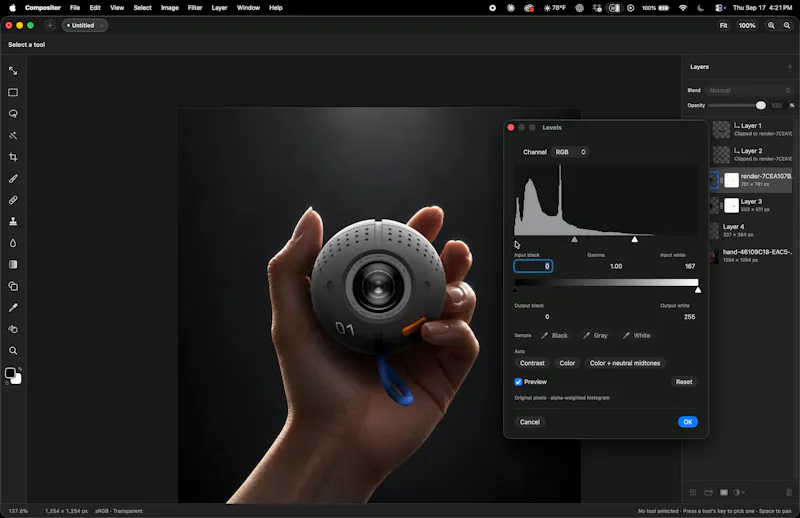Select the Blur droplet tool

13,243
